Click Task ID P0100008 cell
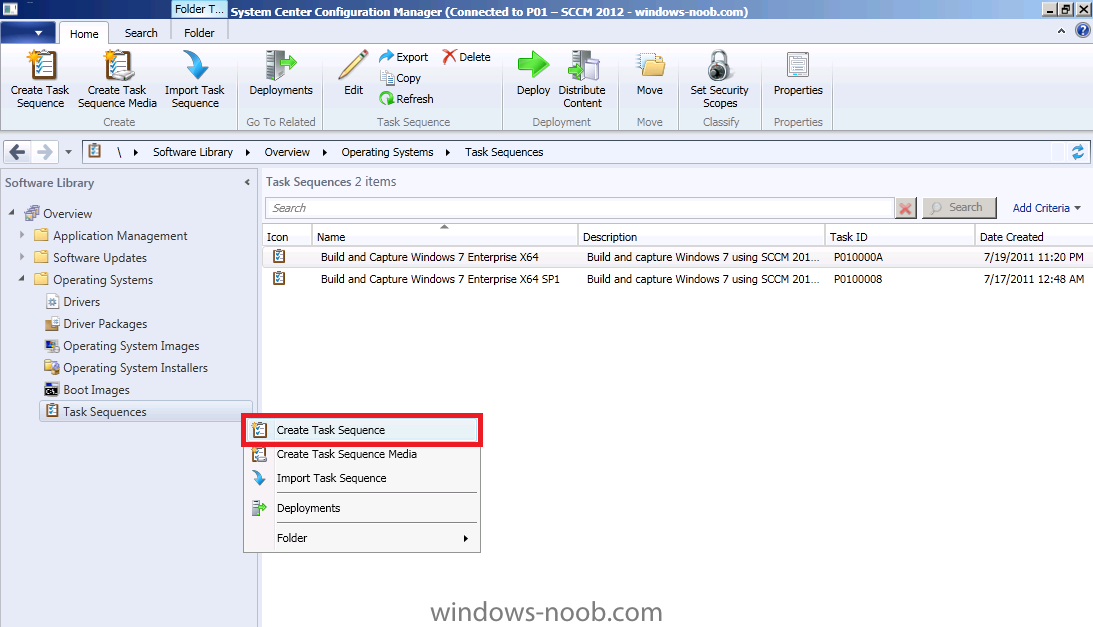Screen dimensions: 1093x627 point(857,279)
